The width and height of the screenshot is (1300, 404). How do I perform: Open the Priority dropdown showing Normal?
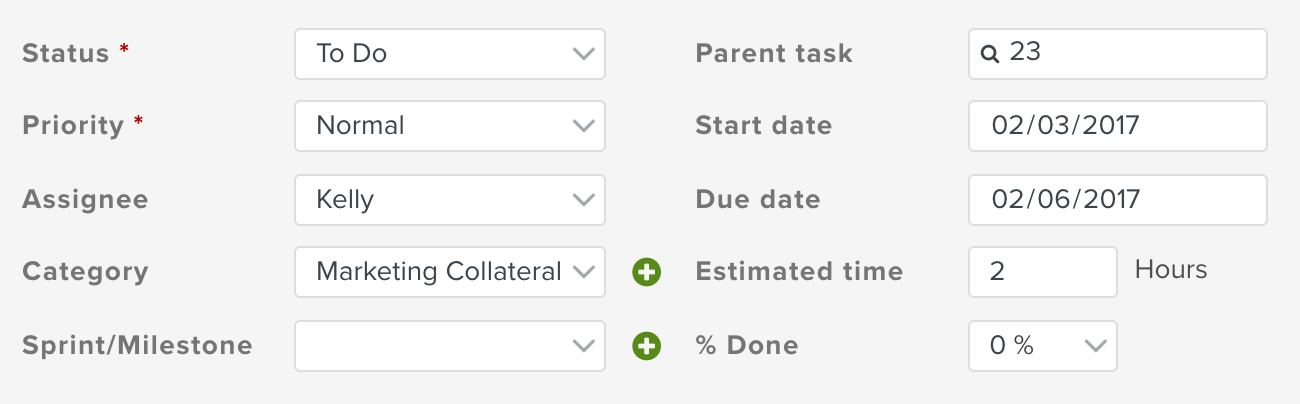450,126
